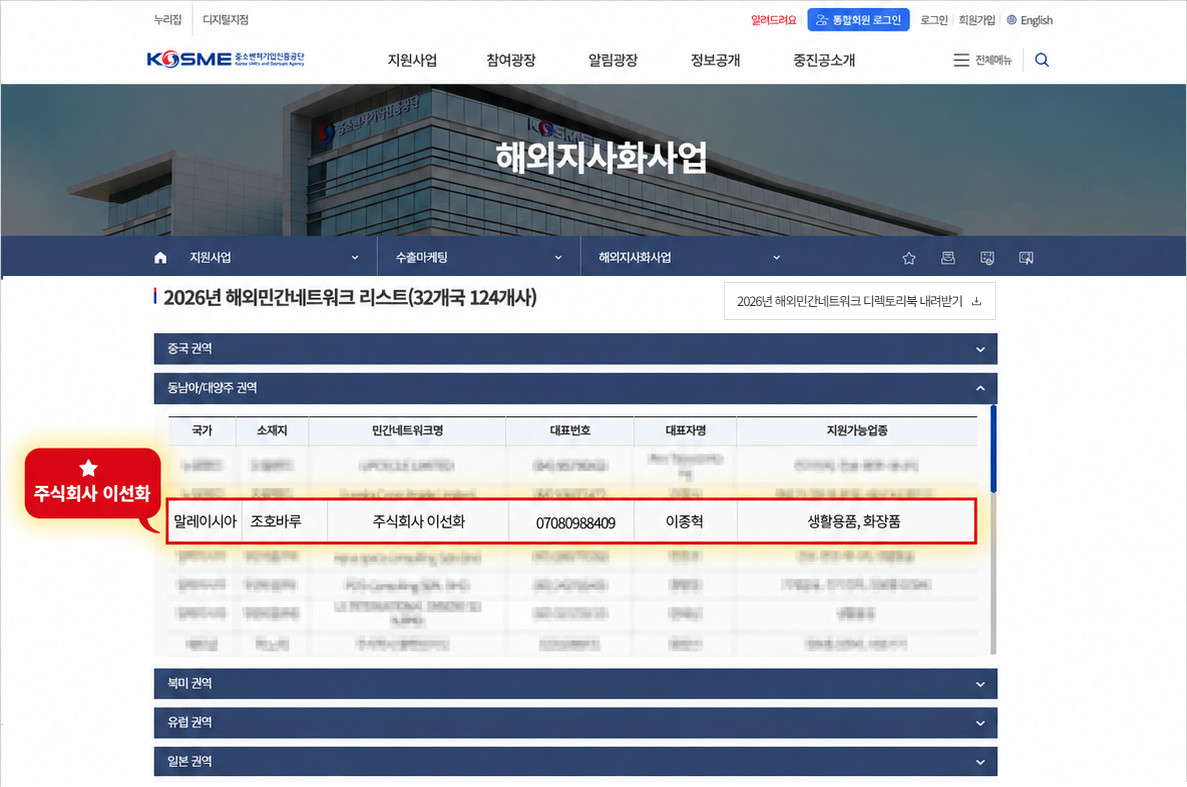Open the 로그인 link
Viewport: 1187px width, 787px height.
pos(933,20)
